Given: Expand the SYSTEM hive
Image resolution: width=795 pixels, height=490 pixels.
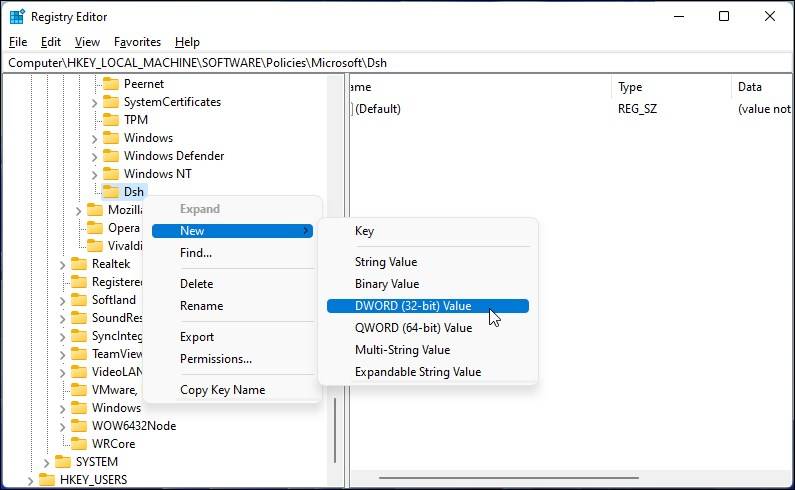Looking at the screenshot, I should (46, 463).
